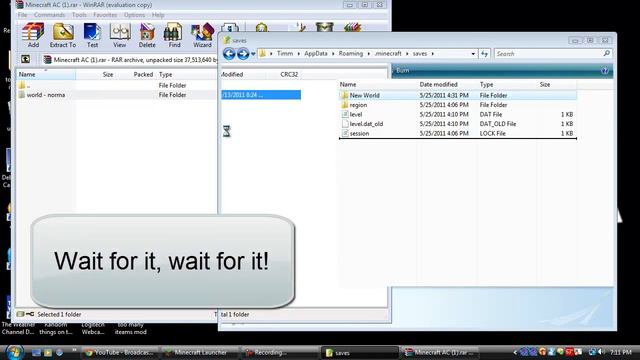Click the volume icon in system tray
The image size is (640, 360).
coord(601,352)
